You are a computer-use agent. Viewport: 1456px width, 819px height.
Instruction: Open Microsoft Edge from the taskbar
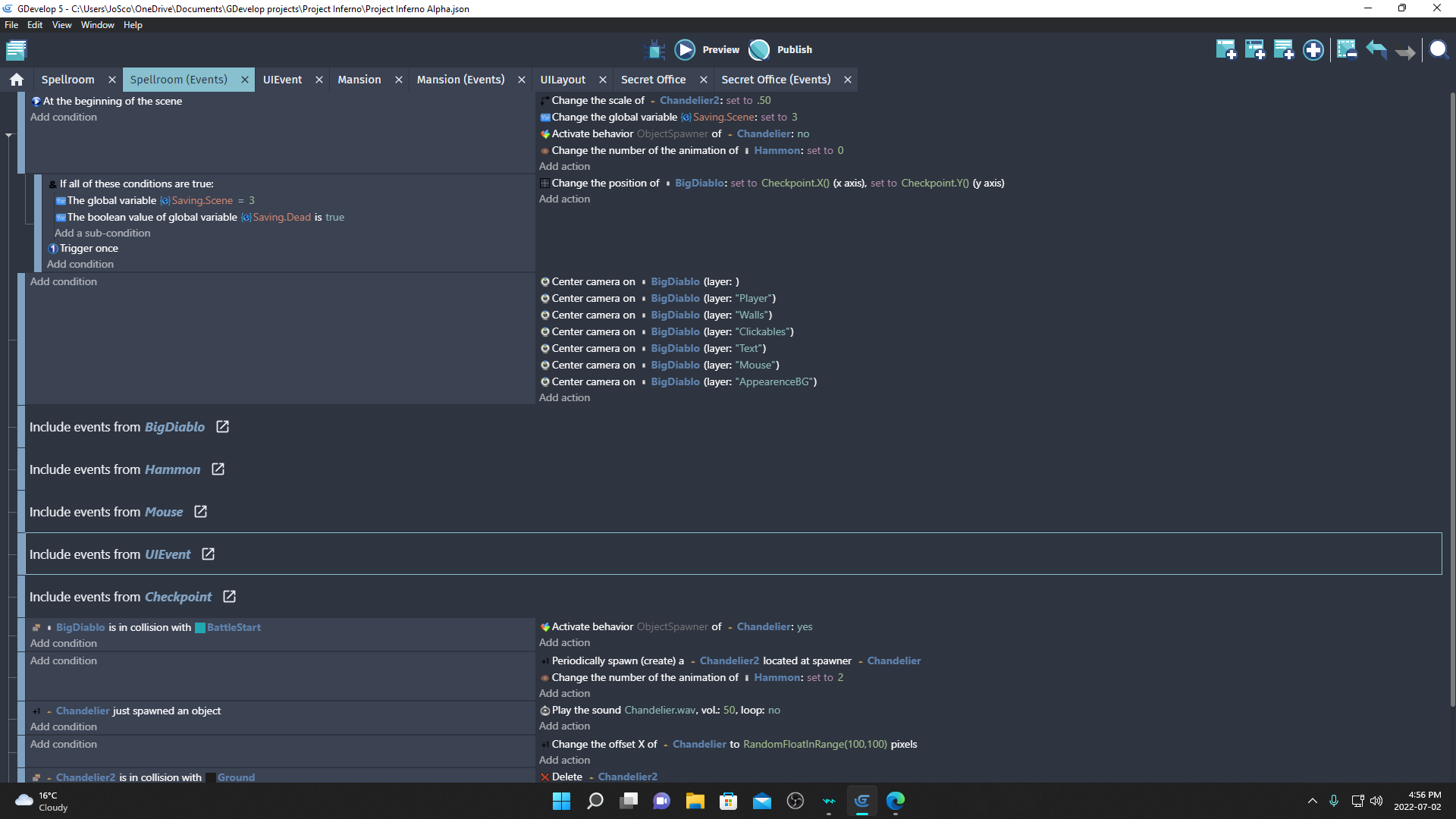(x=896, y=801)
